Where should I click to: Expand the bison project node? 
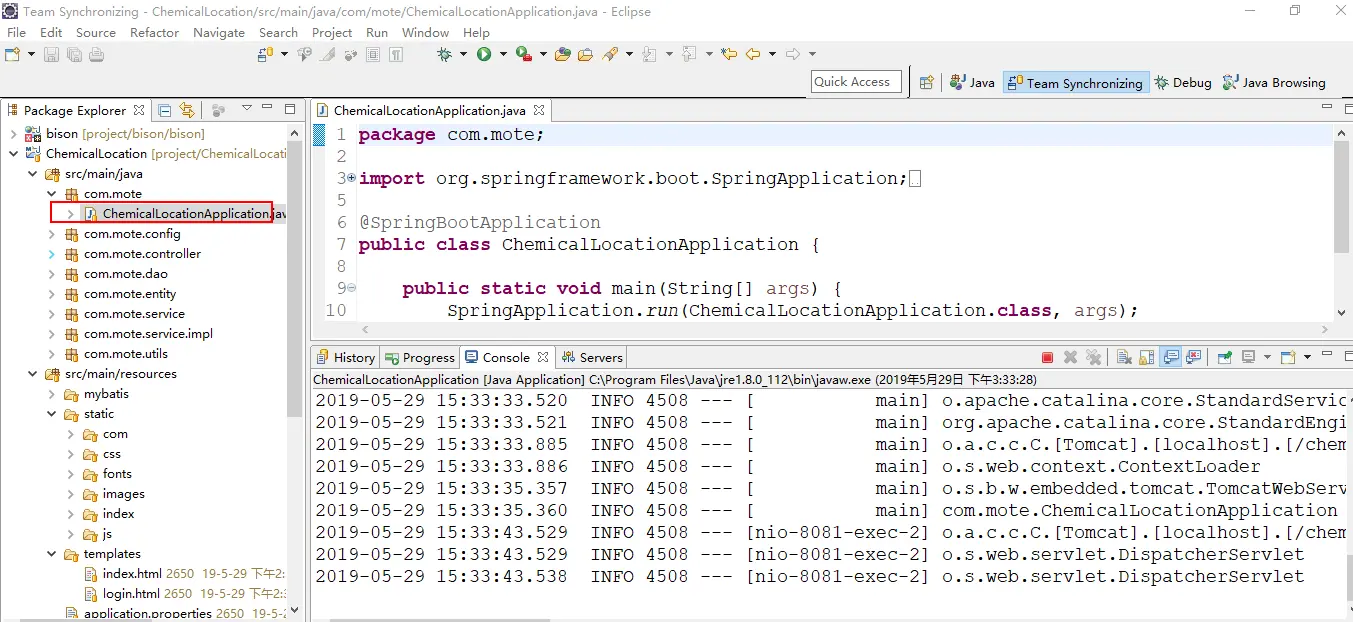coord(13,134)
